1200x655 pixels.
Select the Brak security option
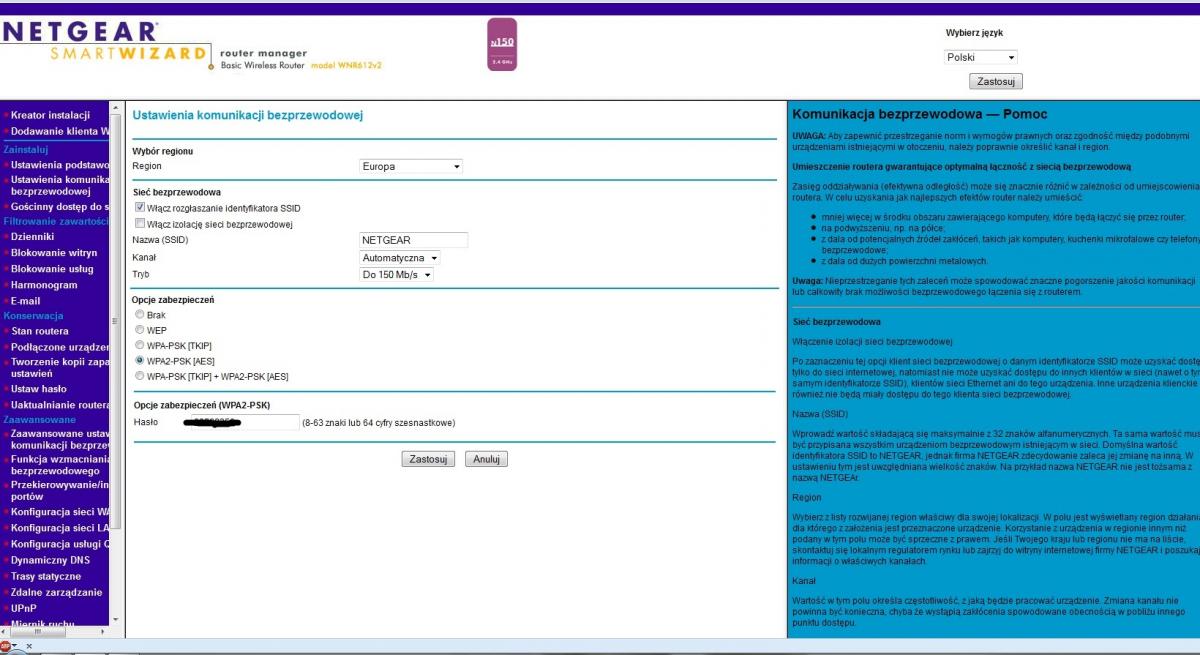[140, 315]
